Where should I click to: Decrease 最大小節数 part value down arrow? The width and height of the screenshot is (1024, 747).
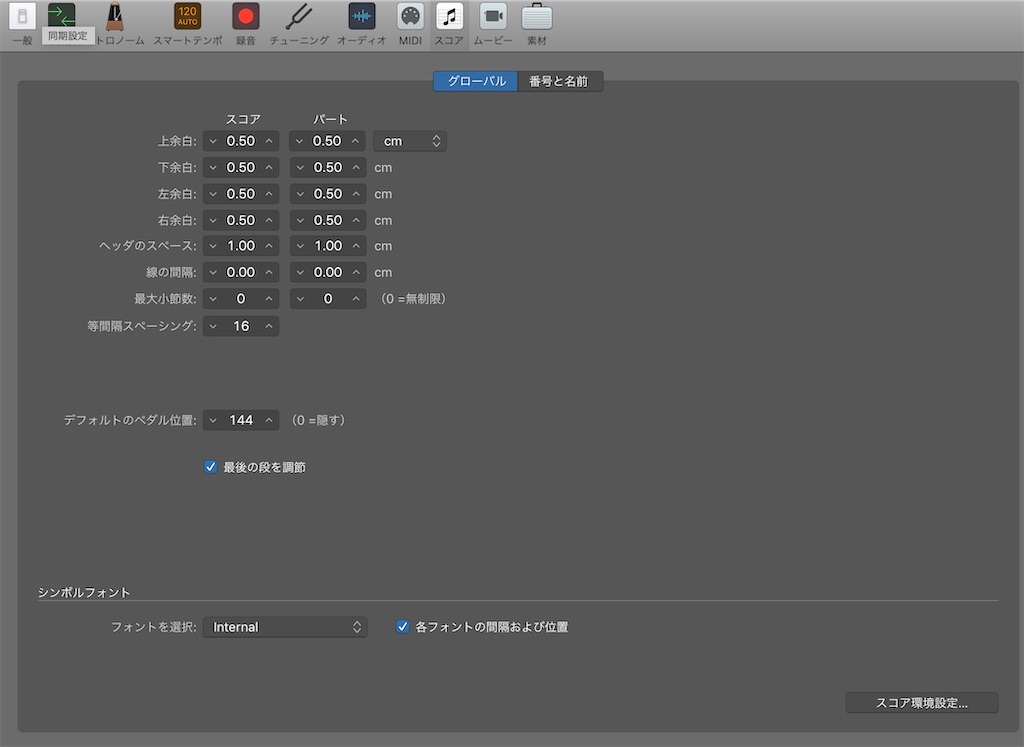[x=300, y=299]
